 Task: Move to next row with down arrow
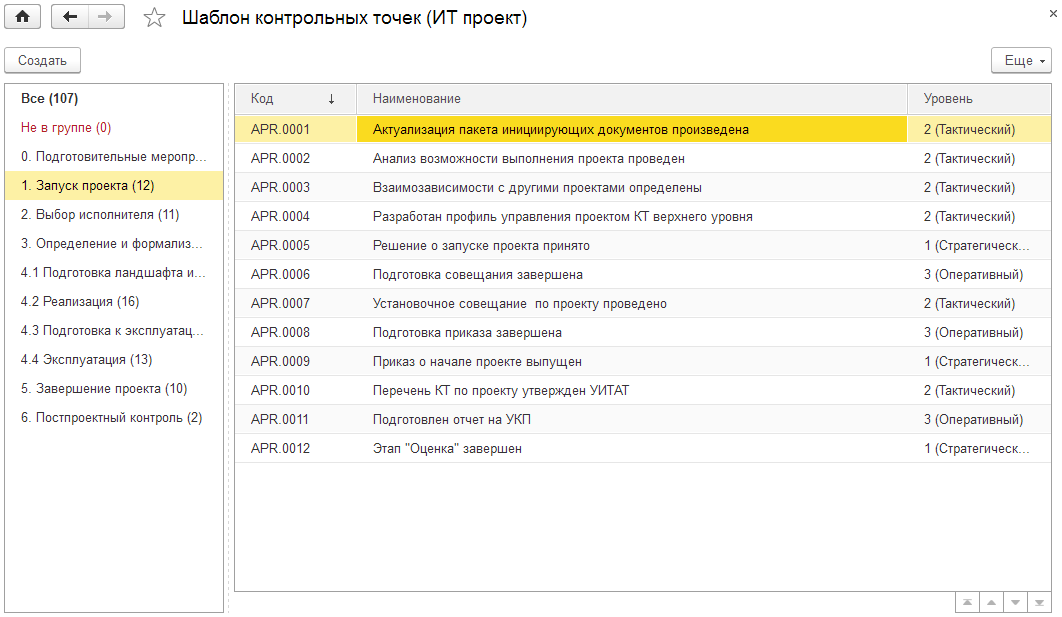point(1015,603)
